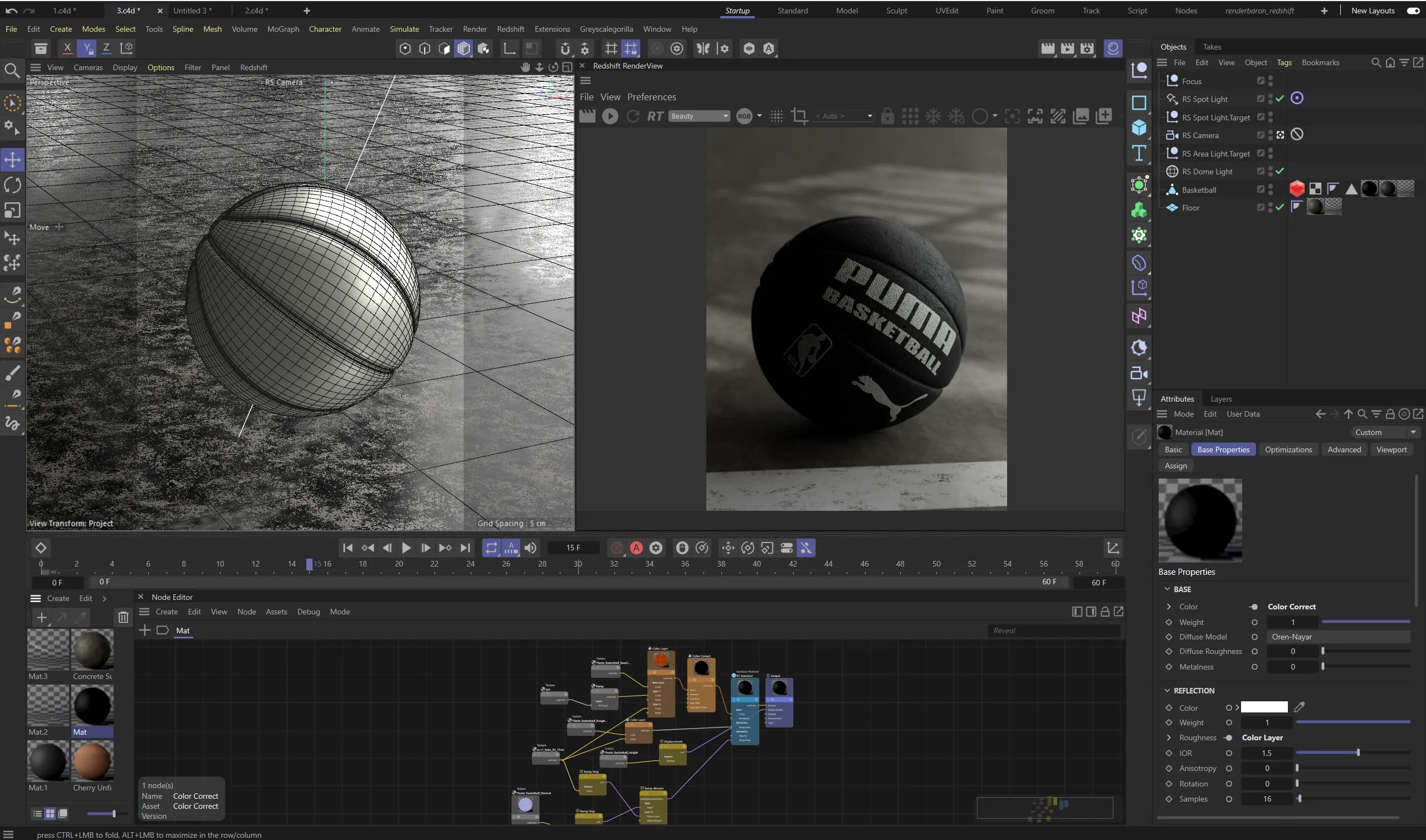1426x840 pixels.
Task: Toggle the Floor object enable checkmark
Action: point(1280,207)
